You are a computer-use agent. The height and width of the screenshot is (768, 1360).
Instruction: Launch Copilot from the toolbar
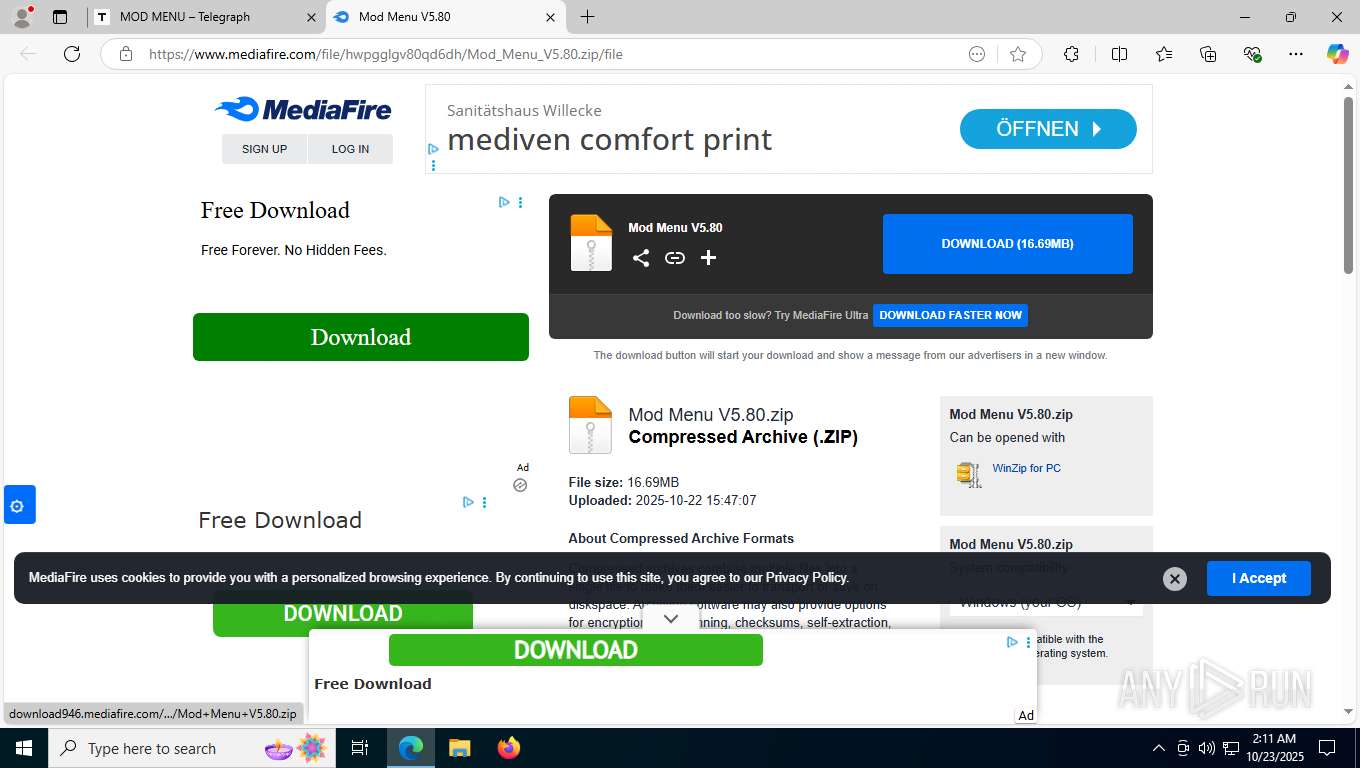tap(1337, 54)
